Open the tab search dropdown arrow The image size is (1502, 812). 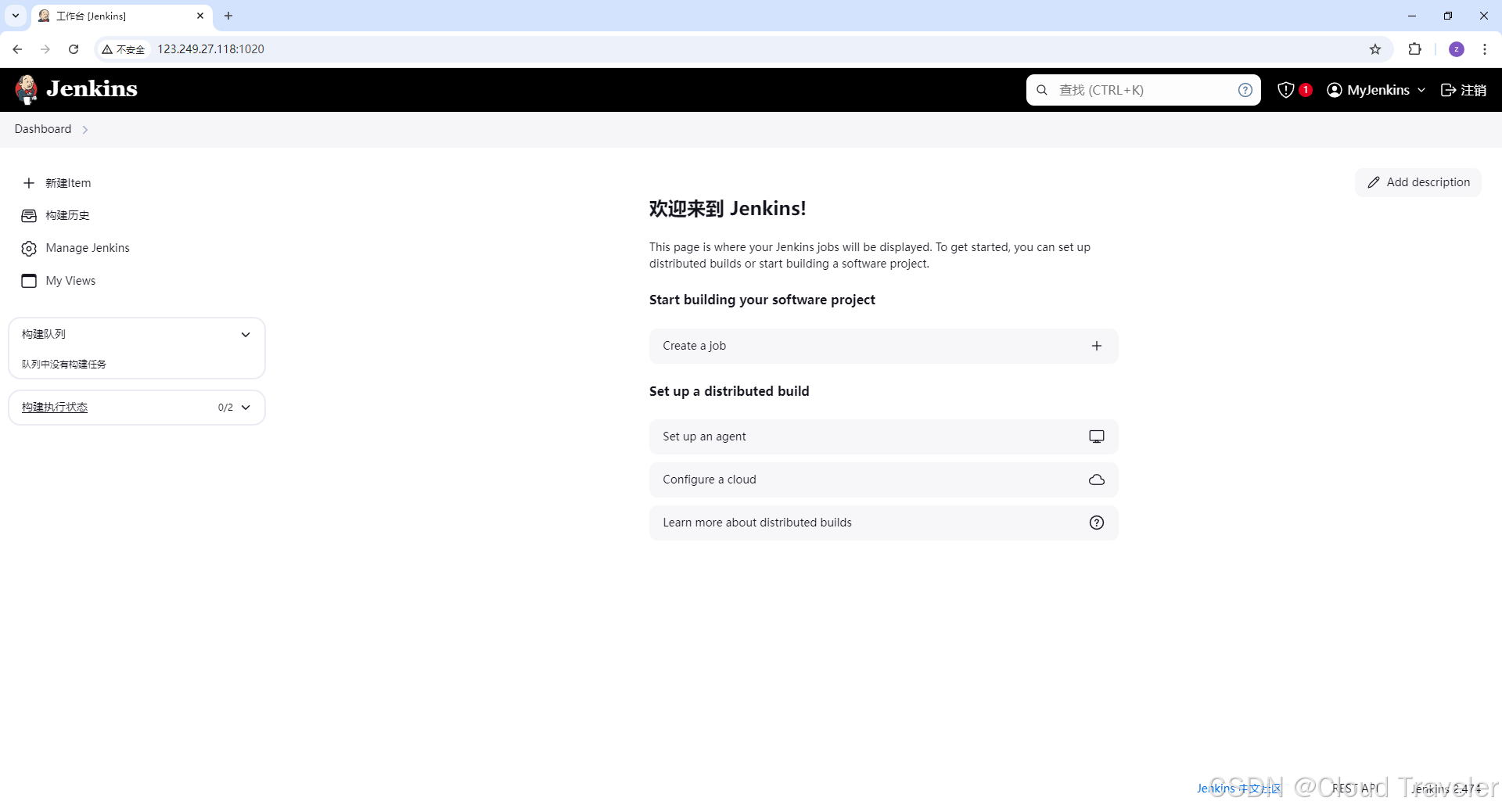coord(15,16)
